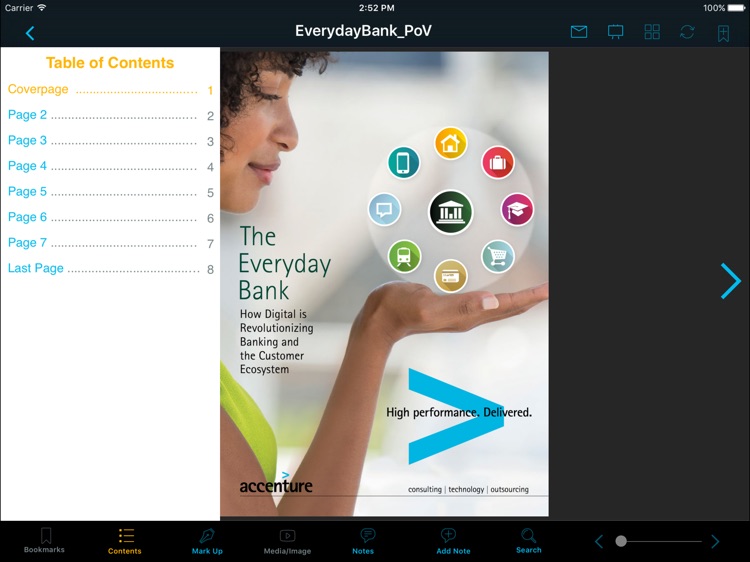The height and width of the screenshot is (562, 750).
Task: Activate the Mark Up tool
Action: 207,541
